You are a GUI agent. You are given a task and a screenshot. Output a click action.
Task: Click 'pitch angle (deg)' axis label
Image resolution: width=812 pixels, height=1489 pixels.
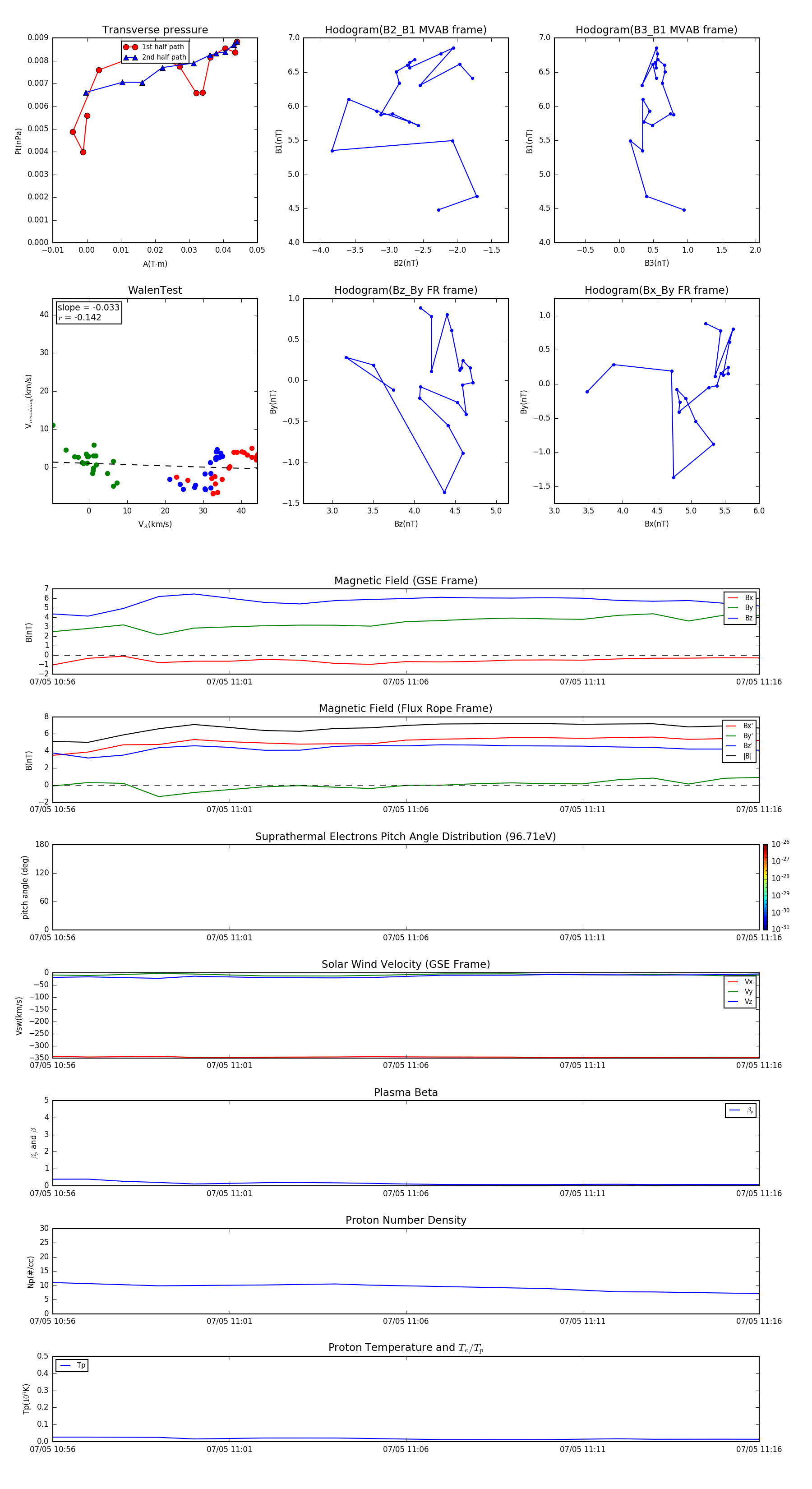pyautogui.click(x=25, y=887)
